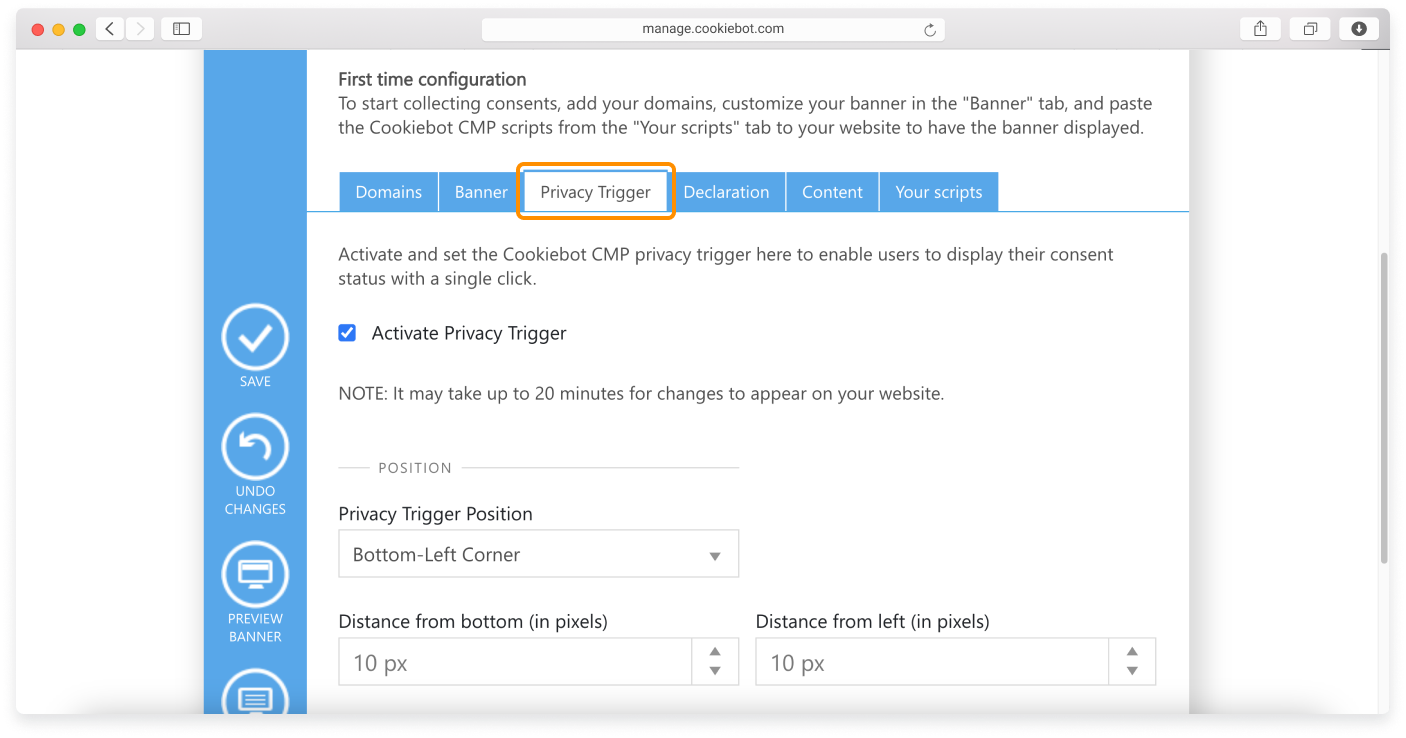Switch to the Domains tab
Image resolution: width=1406 pixels, height=738 pixels.
(x=388, y=192)
